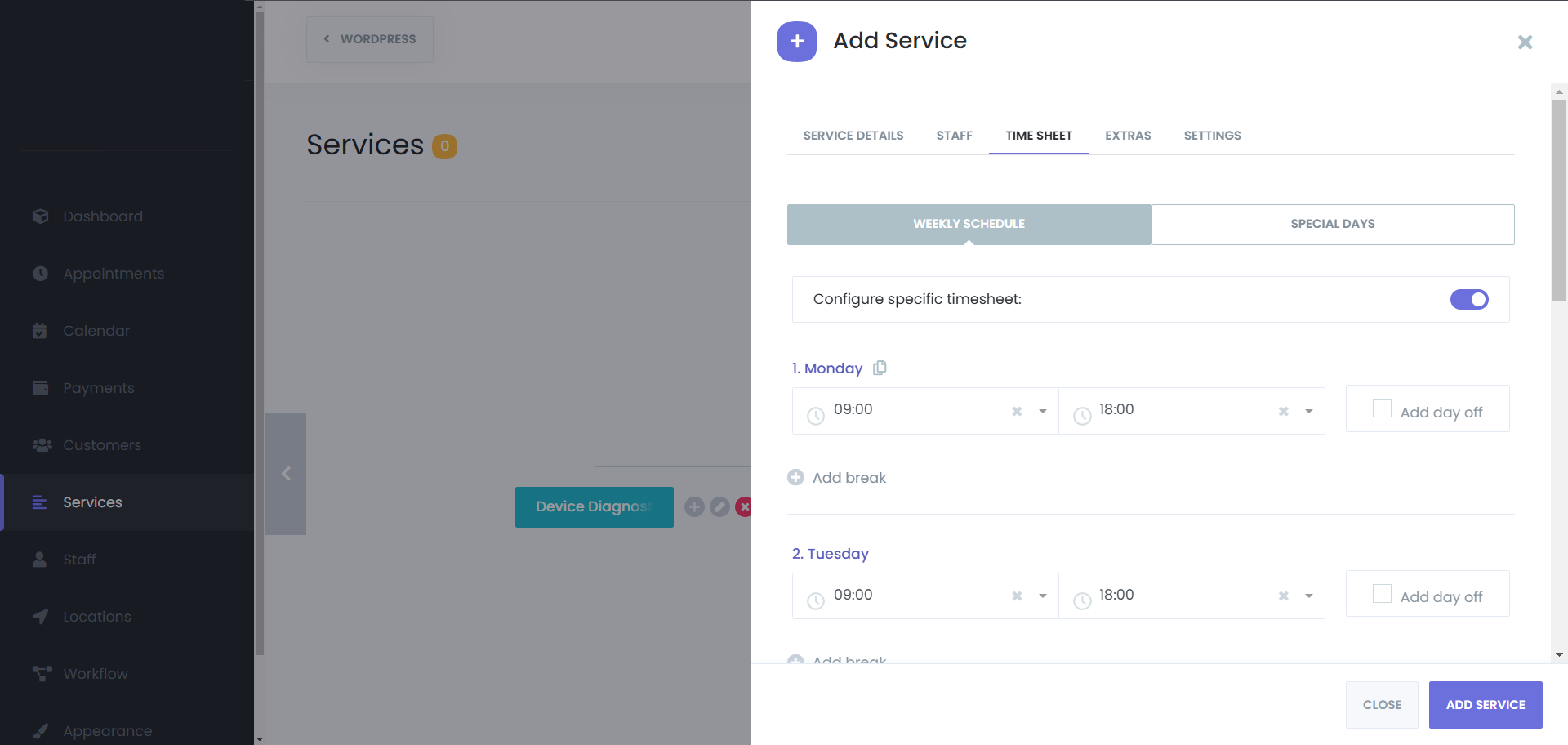
Task: Click the plus icon for Monday's Add break
Action: coord(795,477)
